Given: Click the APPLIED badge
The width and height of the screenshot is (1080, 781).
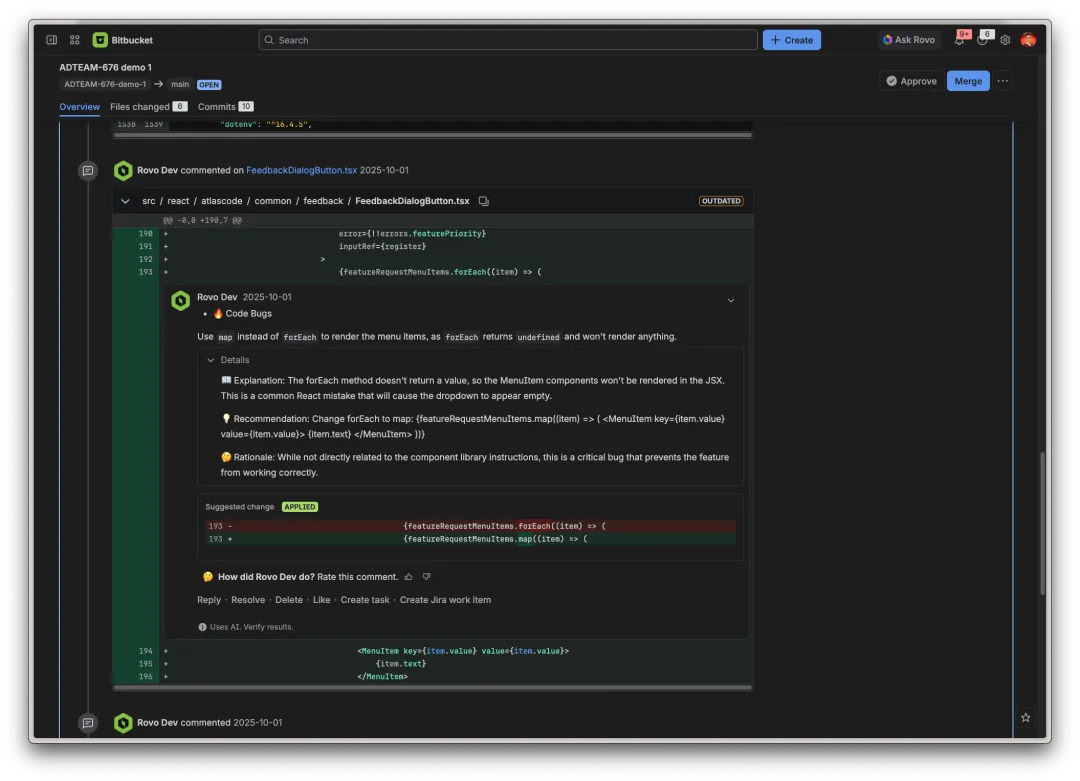Looking at the screenshot, I should click(300, 507).
